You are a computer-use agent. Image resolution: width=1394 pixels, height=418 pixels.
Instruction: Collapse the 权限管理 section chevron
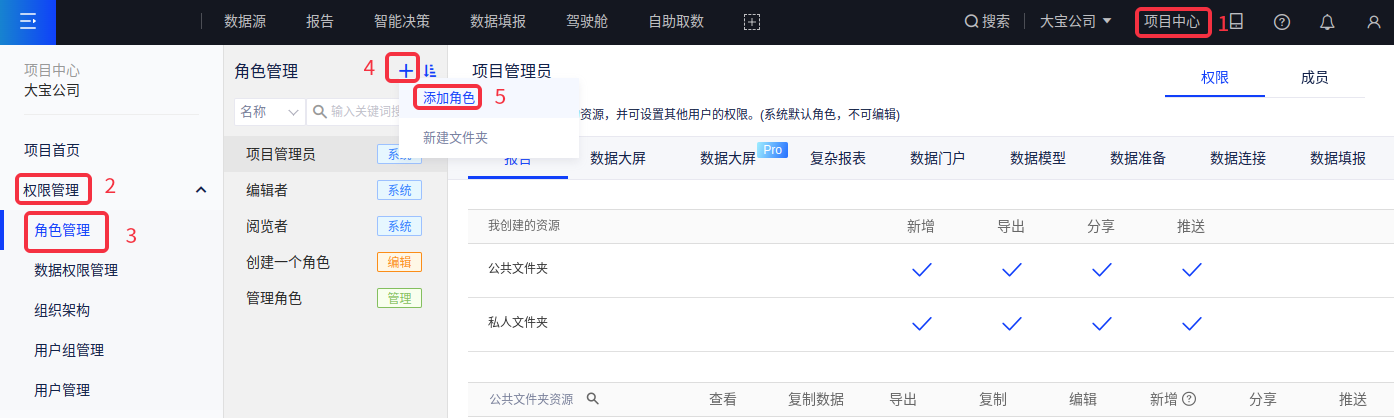click(x=201, y=189)
